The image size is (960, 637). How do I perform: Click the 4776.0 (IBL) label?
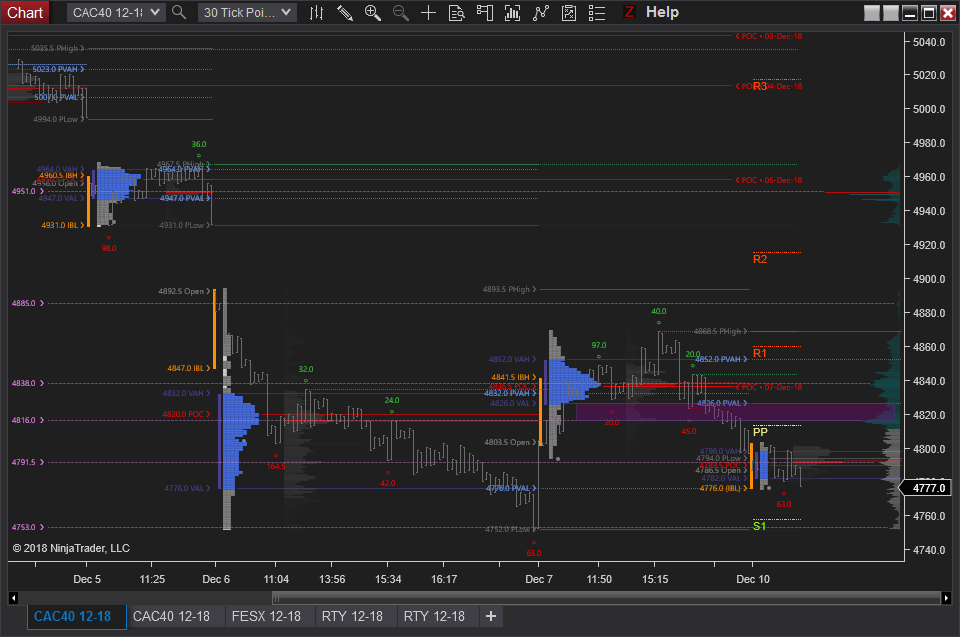pos(724,488)
